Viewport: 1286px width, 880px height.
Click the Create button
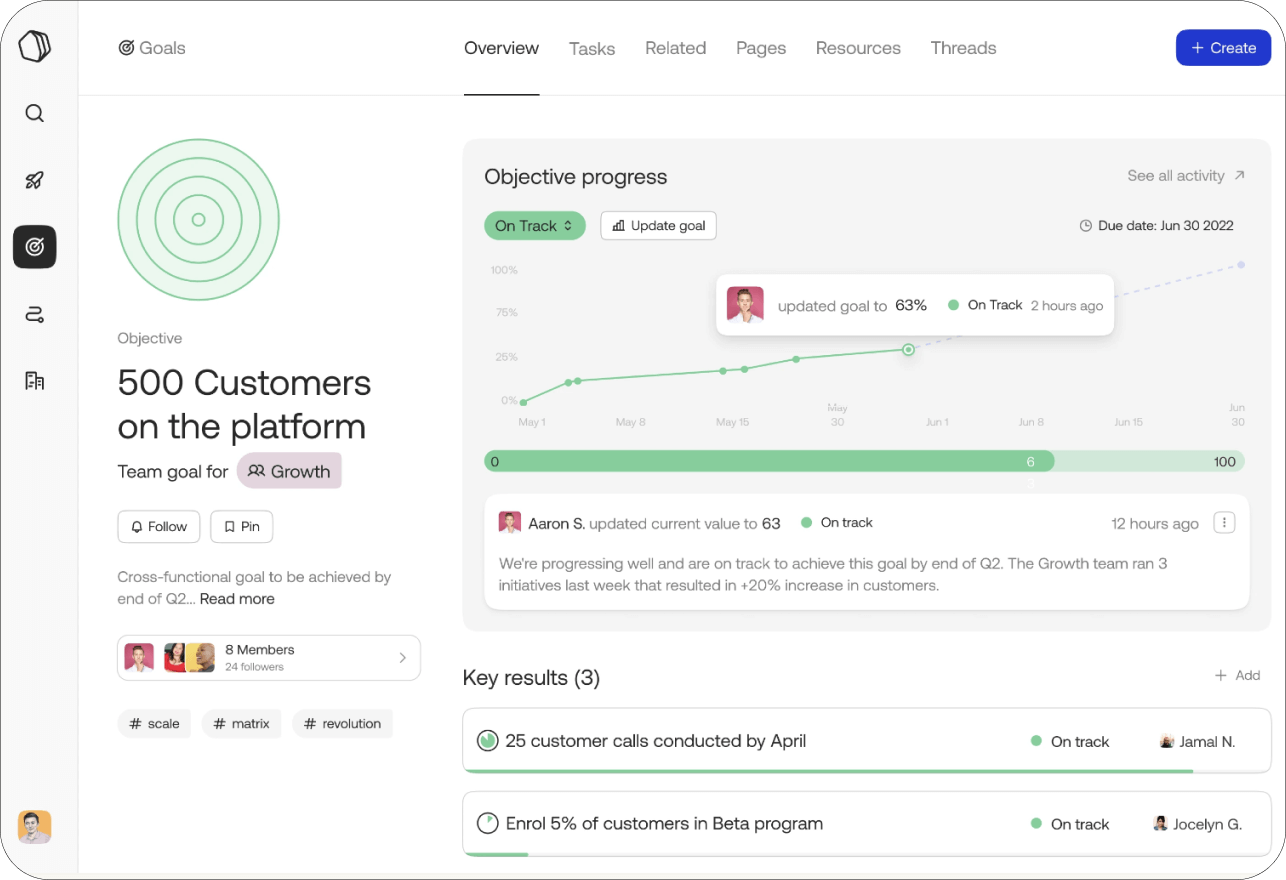pos(1223,48)
